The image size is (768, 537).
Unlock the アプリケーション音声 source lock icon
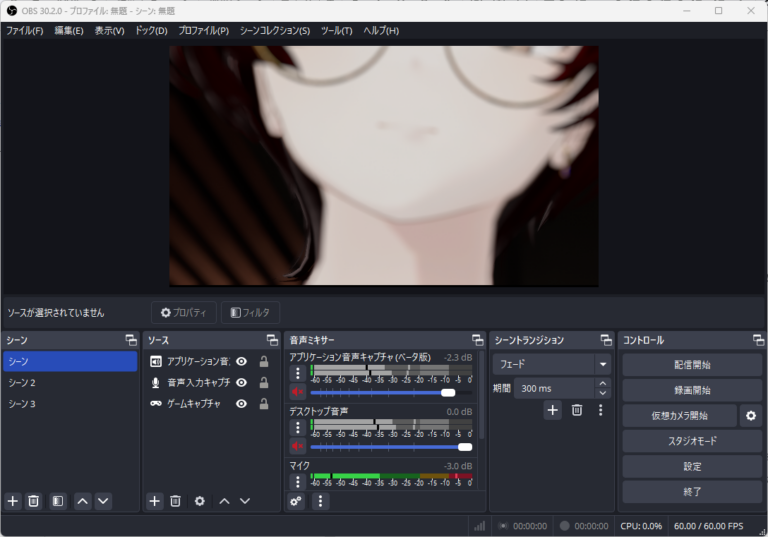point(264,362)
